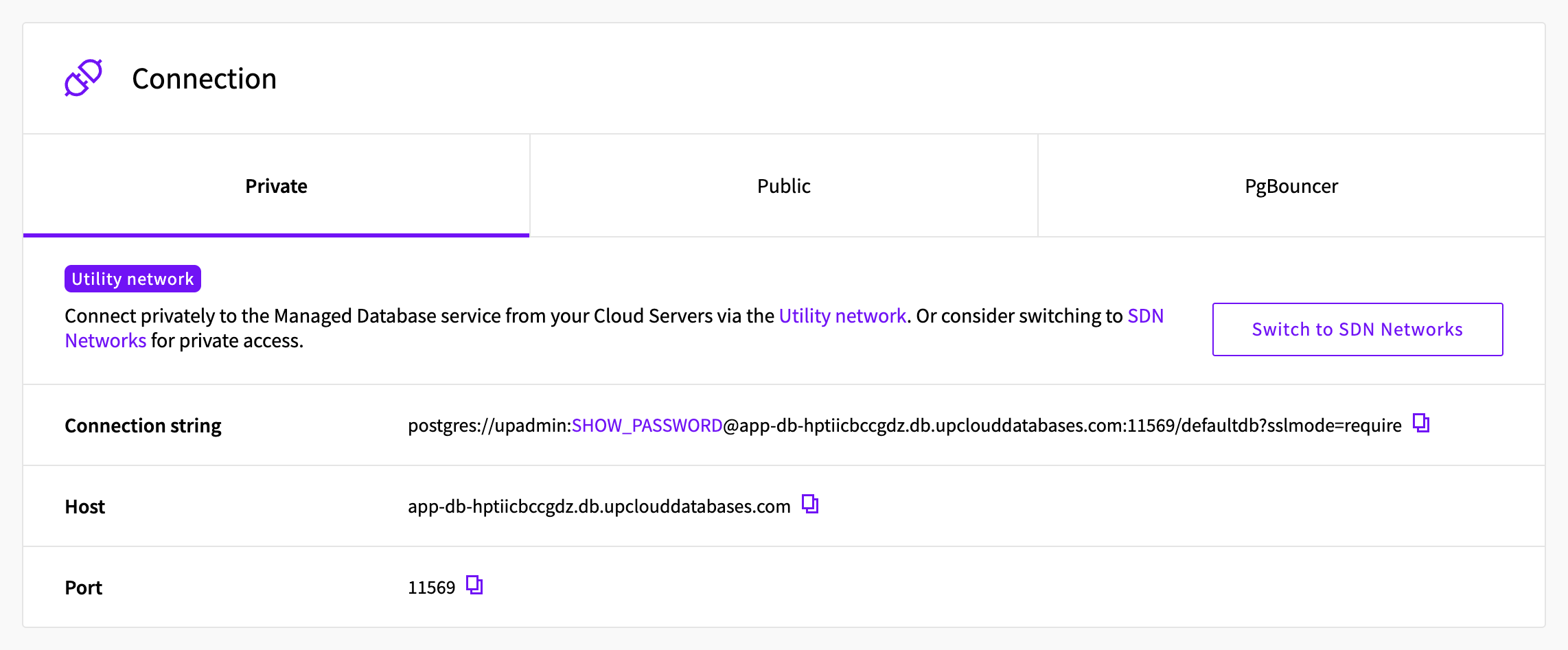Click Switch to SDN Networks button

1357,329
